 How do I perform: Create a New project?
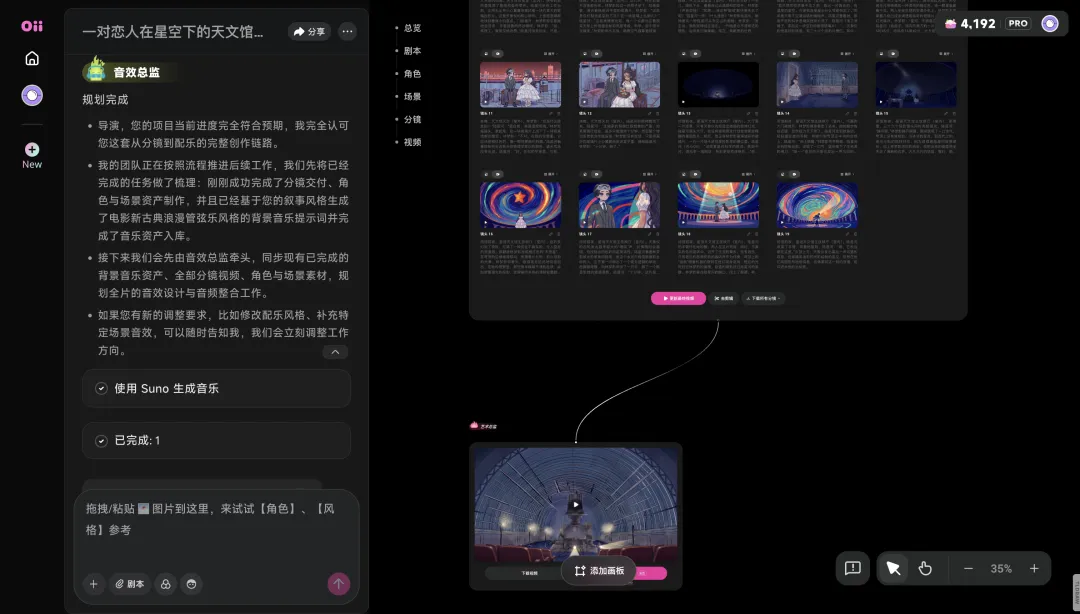click(32, 155)
